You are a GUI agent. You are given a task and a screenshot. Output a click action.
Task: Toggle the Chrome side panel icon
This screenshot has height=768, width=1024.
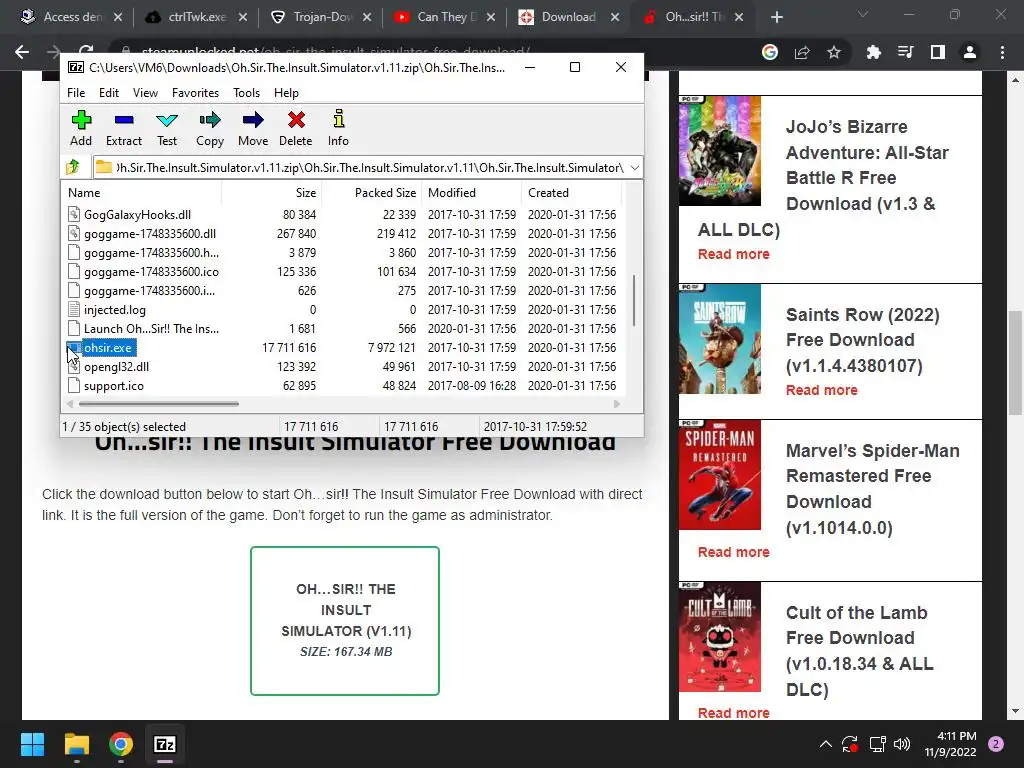coord(938,52)
